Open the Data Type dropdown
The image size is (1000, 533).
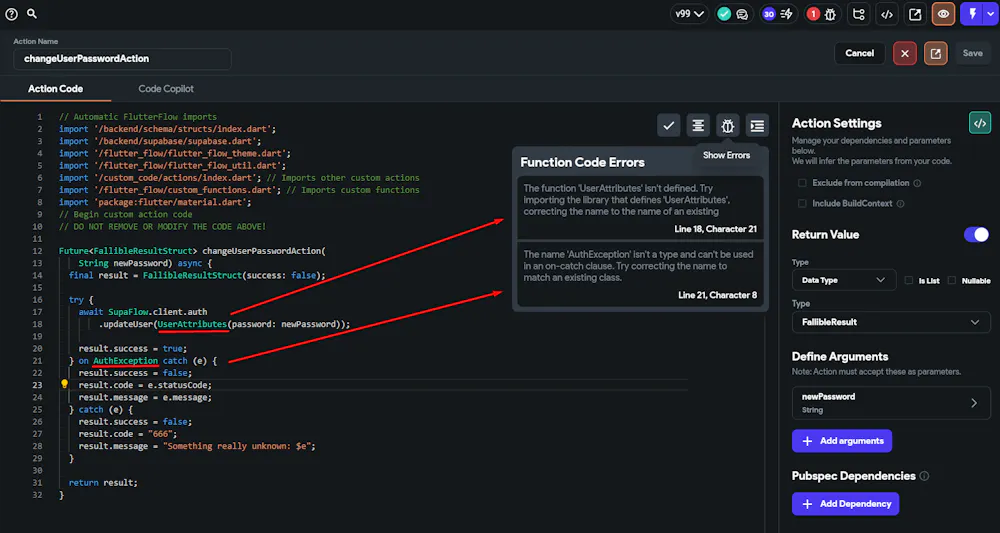coord(843,280)
